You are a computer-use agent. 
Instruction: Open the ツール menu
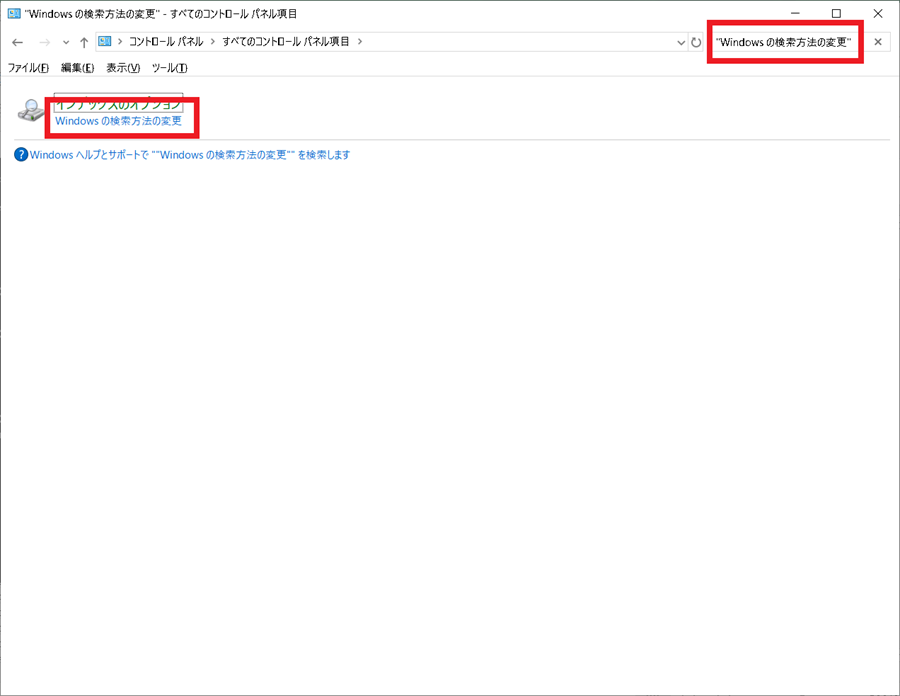coord(169,68)
